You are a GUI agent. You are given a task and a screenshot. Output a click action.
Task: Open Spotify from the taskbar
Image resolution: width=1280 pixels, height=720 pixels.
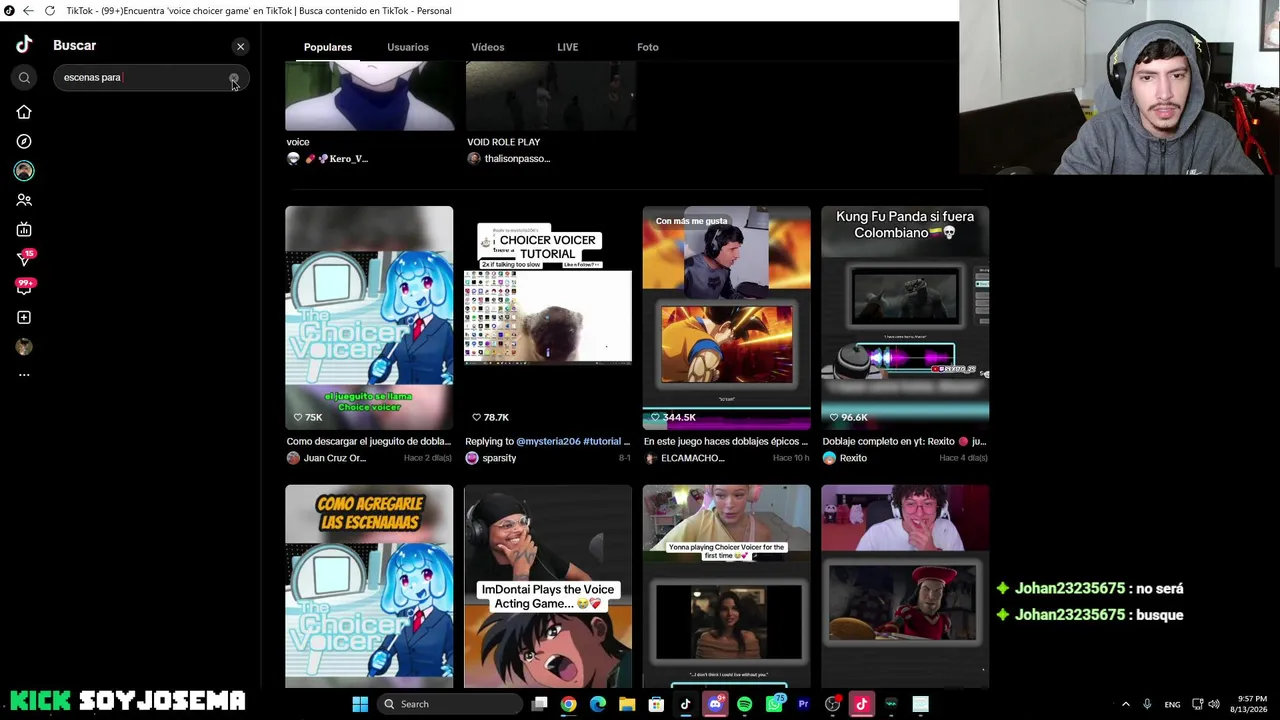click(x=744, y=704)
